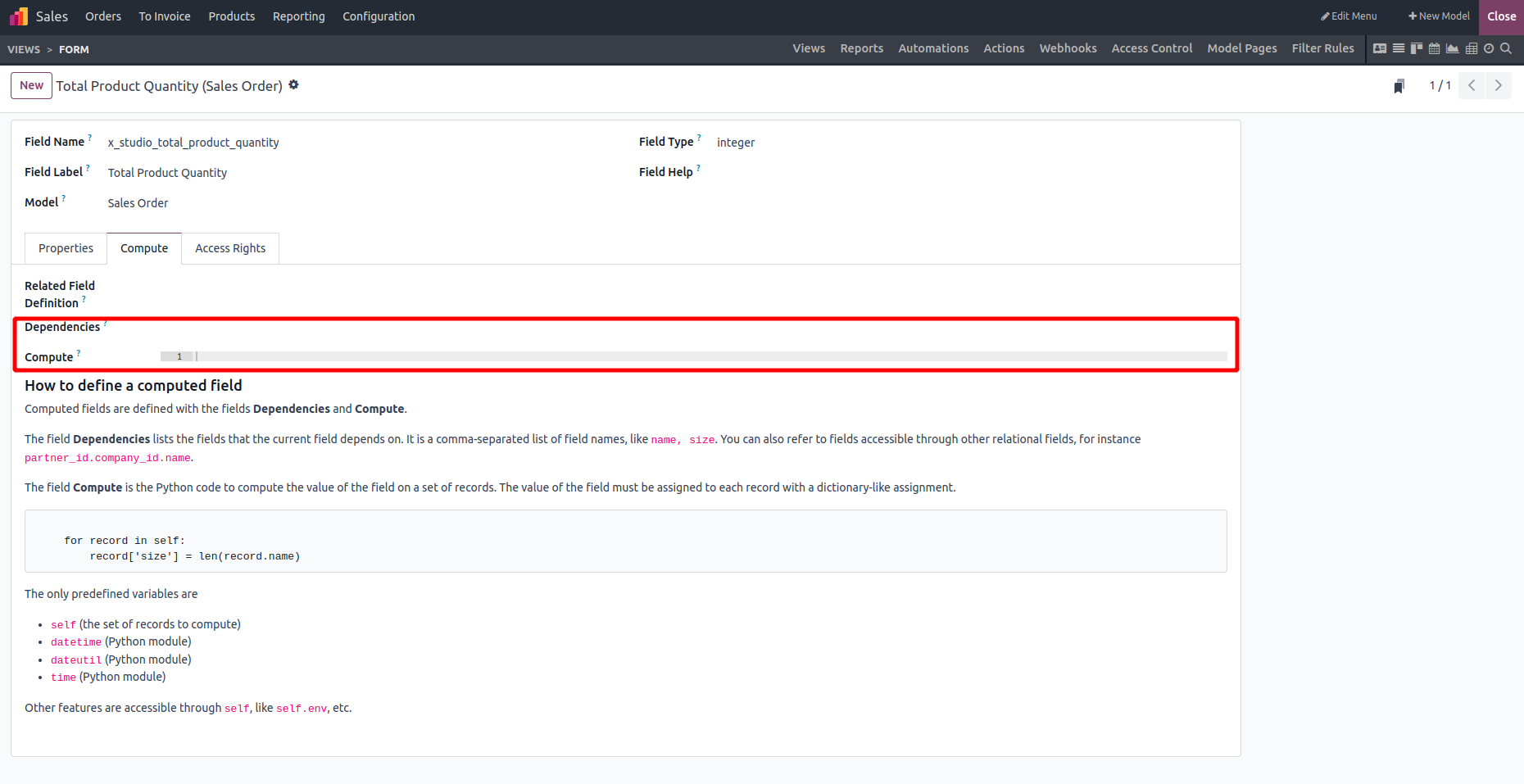Switch to the Access Rights tab

pyautogui.click(x=230, y=248)
